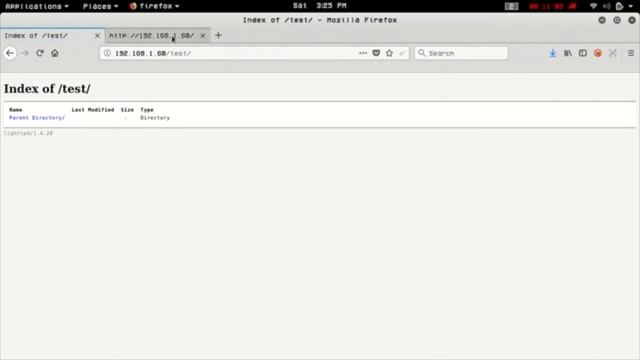Click the workspace switcher in top panel

[x=511, y=6]
